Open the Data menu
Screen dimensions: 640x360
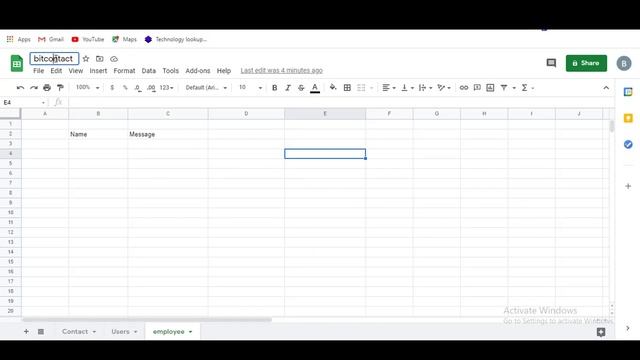click(x=149, y=71)
